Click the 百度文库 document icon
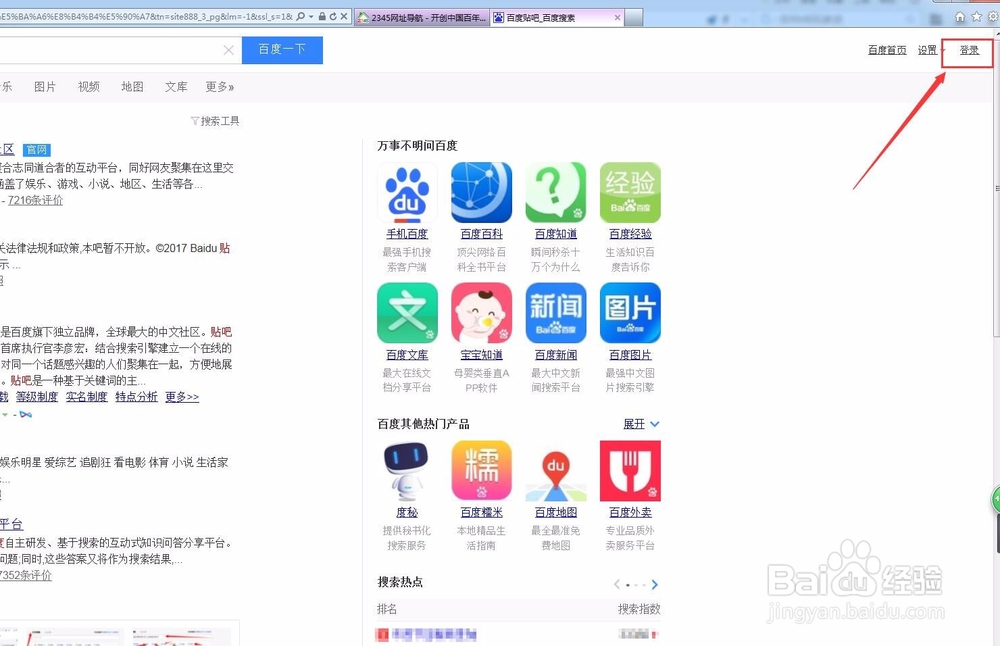This screenshot has height=646, width=1000. 407,312
